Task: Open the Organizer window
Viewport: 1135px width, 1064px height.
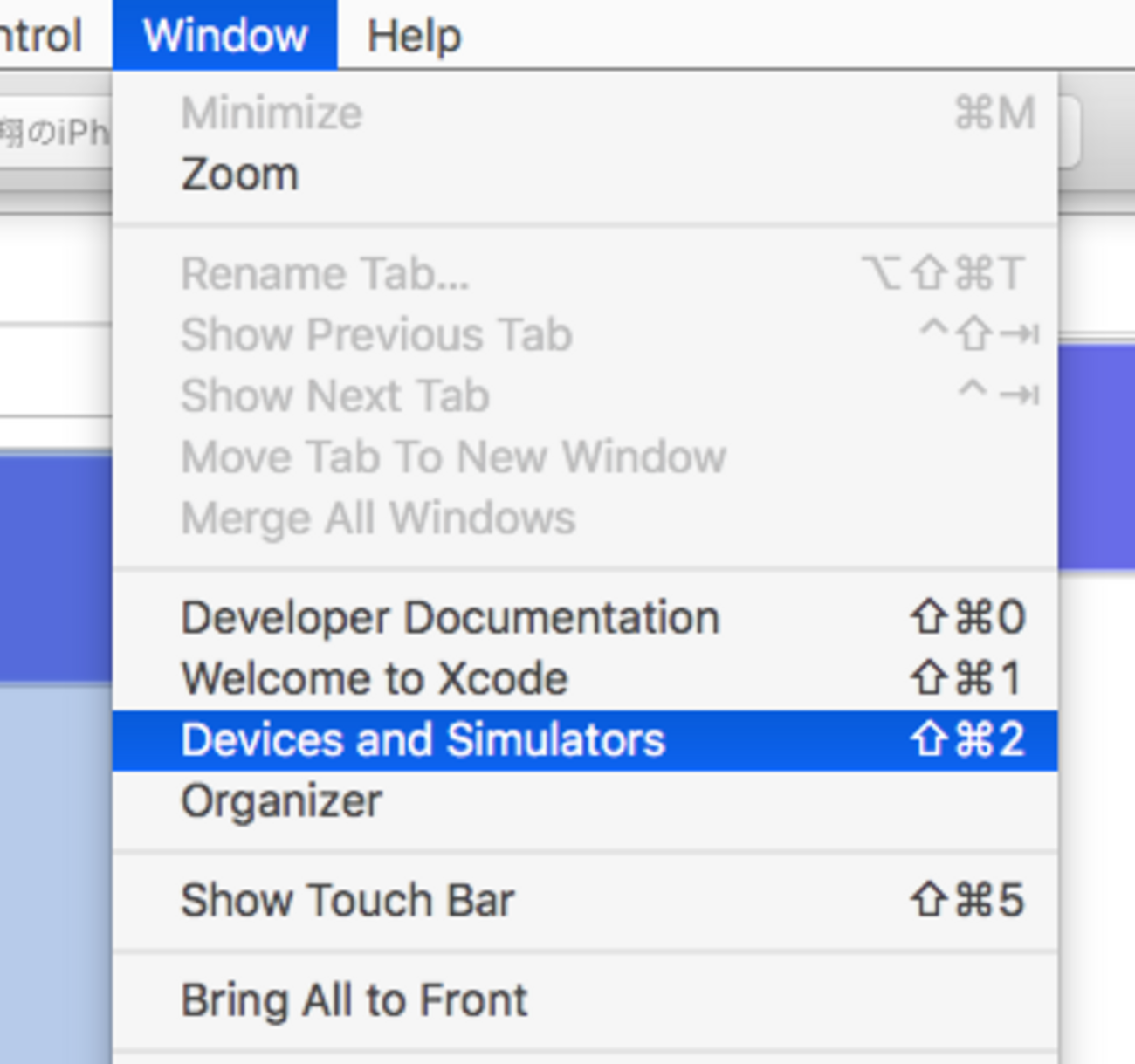Action: coord(281,801)
